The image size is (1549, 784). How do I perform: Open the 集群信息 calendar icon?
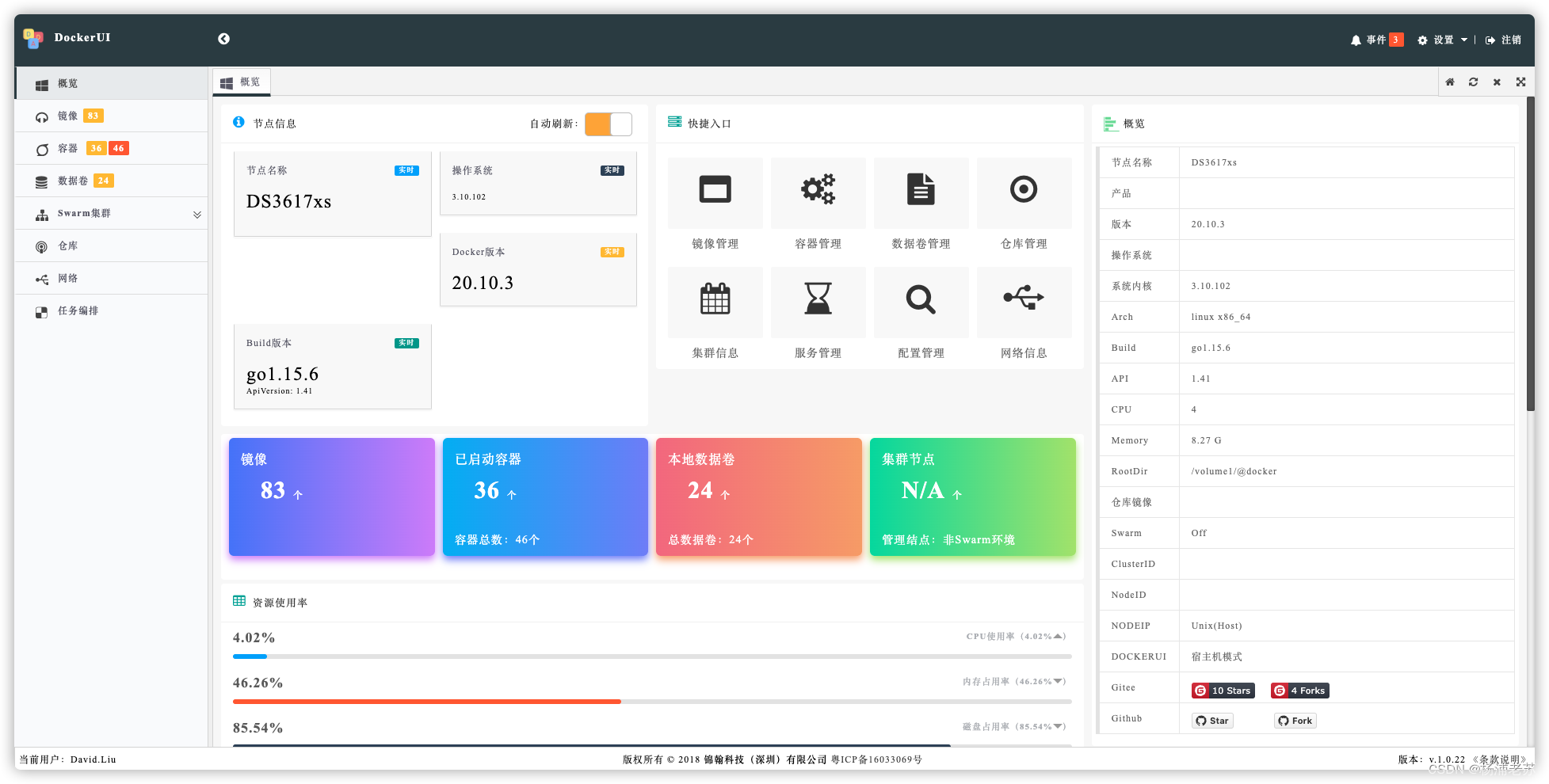point(715,299)
